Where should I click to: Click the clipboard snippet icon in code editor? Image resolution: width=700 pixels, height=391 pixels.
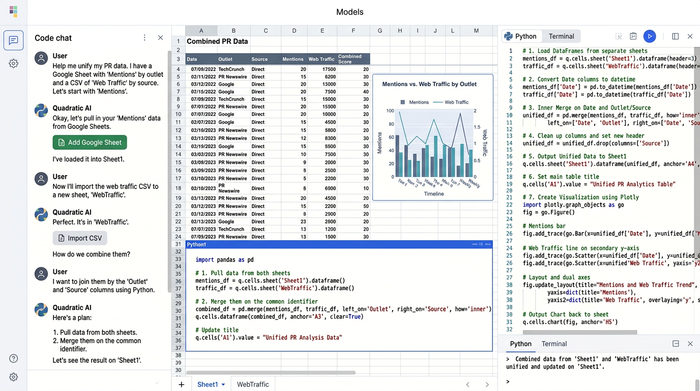coord(633,36)
